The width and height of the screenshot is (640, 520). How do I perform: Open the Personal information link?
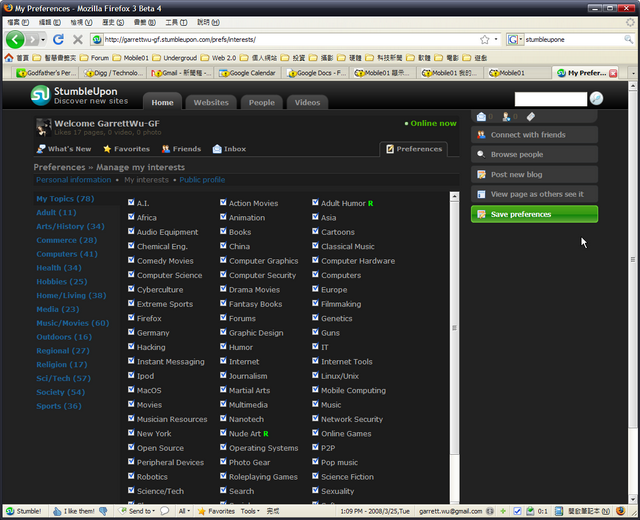click(x=73, y=180)
